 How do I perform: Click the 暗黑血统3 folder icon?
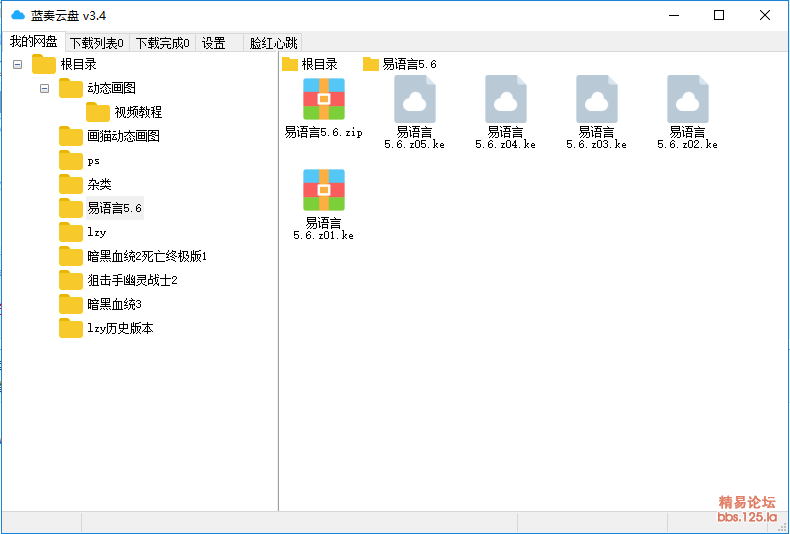click(x=71, y=304)
